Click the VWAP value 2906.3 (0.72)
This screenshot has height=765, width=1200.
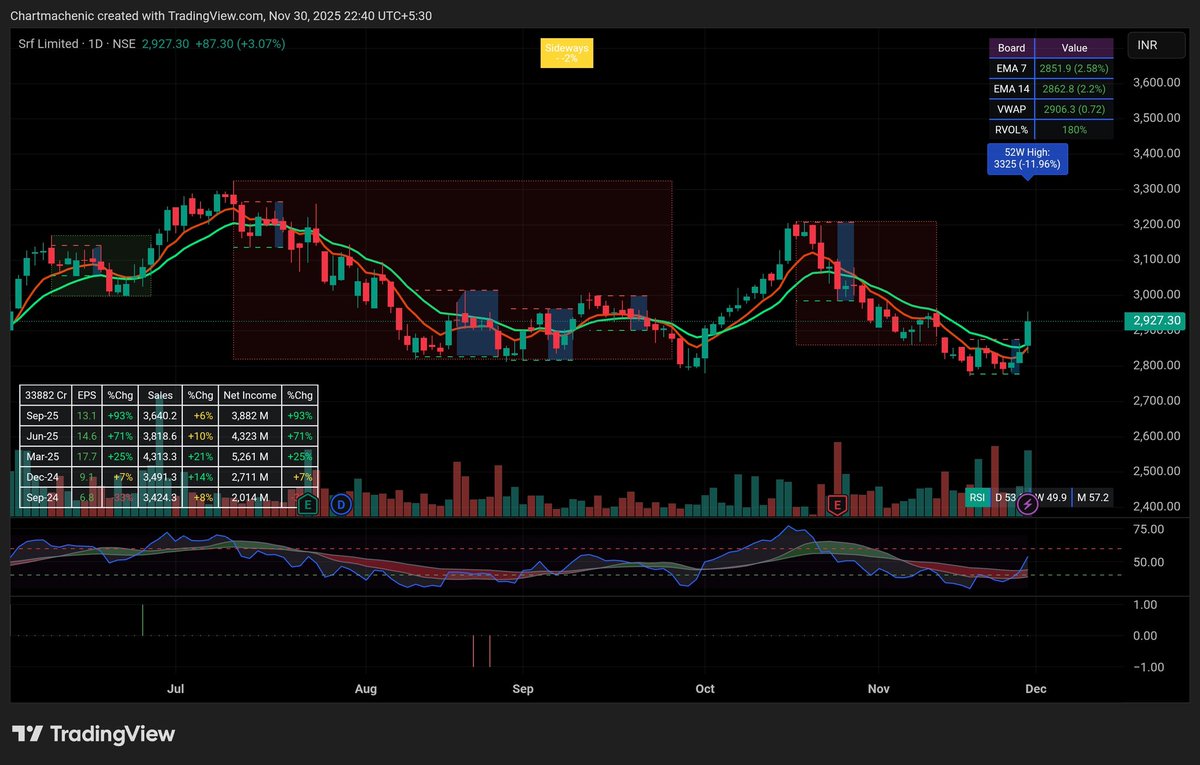[1074, 109]
